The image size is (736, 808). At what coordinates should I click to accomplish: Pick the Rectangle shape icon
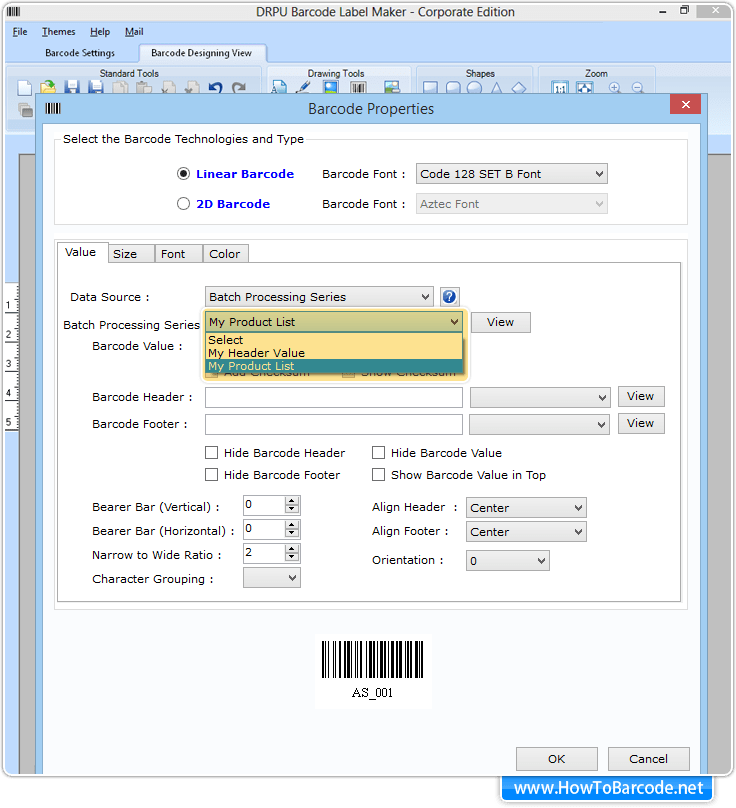(430, 88)
